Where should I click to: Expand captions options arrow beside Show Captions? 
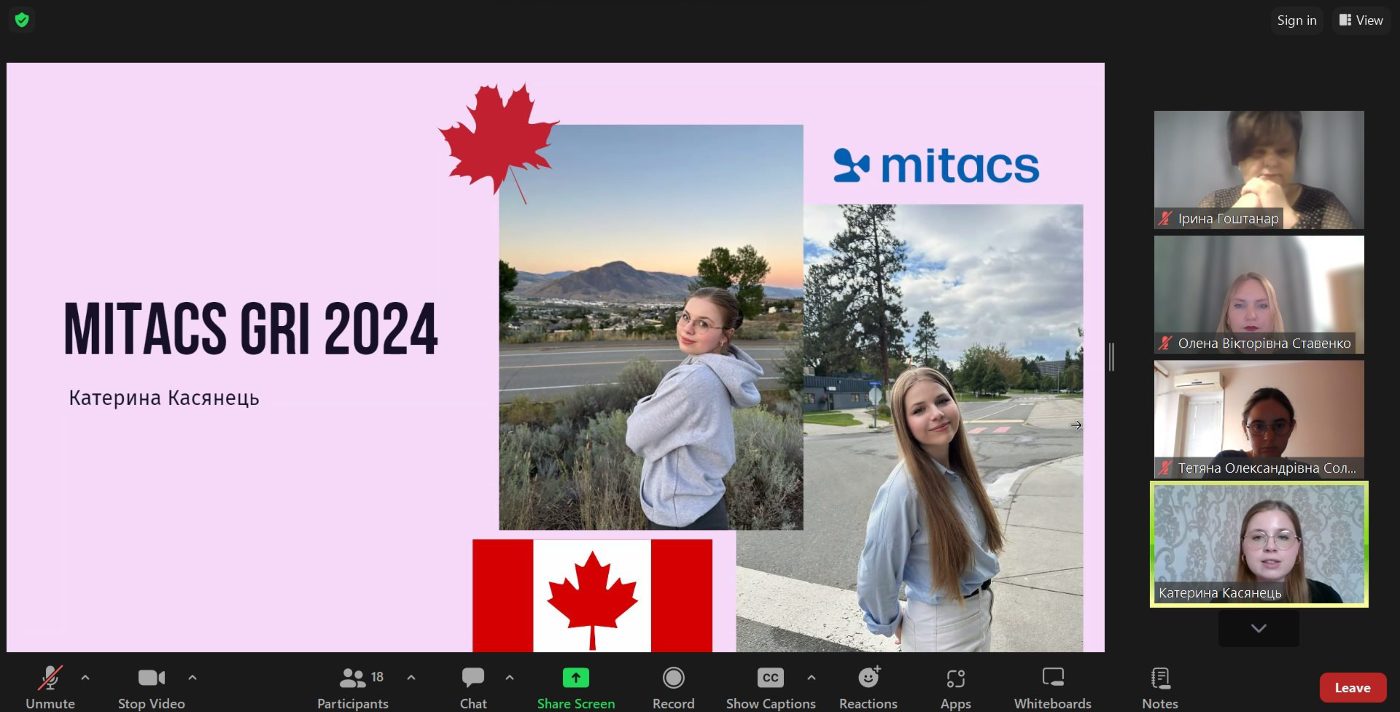click(811, 677)
